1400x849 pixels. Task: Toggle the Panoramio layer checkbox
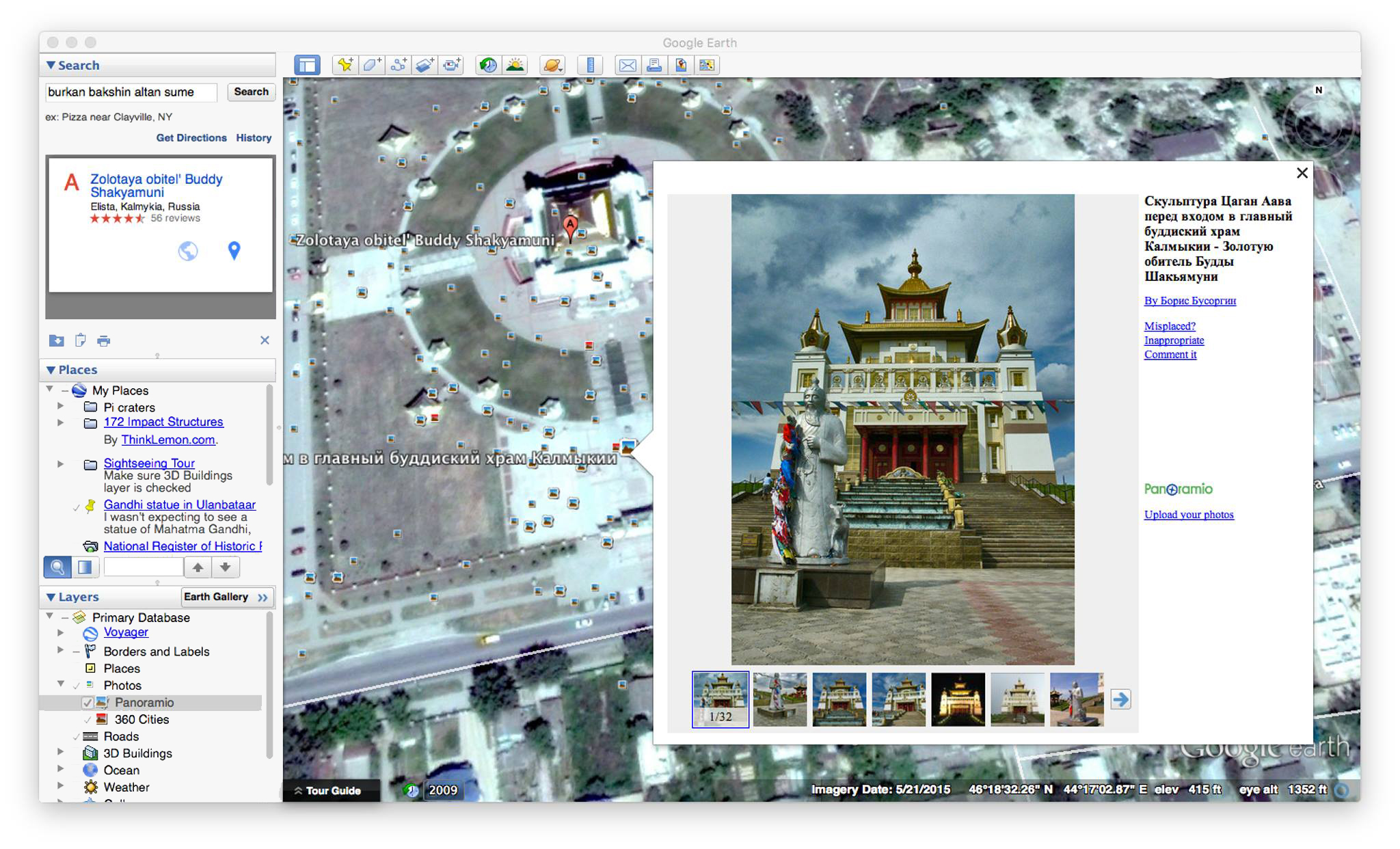[x=87, y=703]
